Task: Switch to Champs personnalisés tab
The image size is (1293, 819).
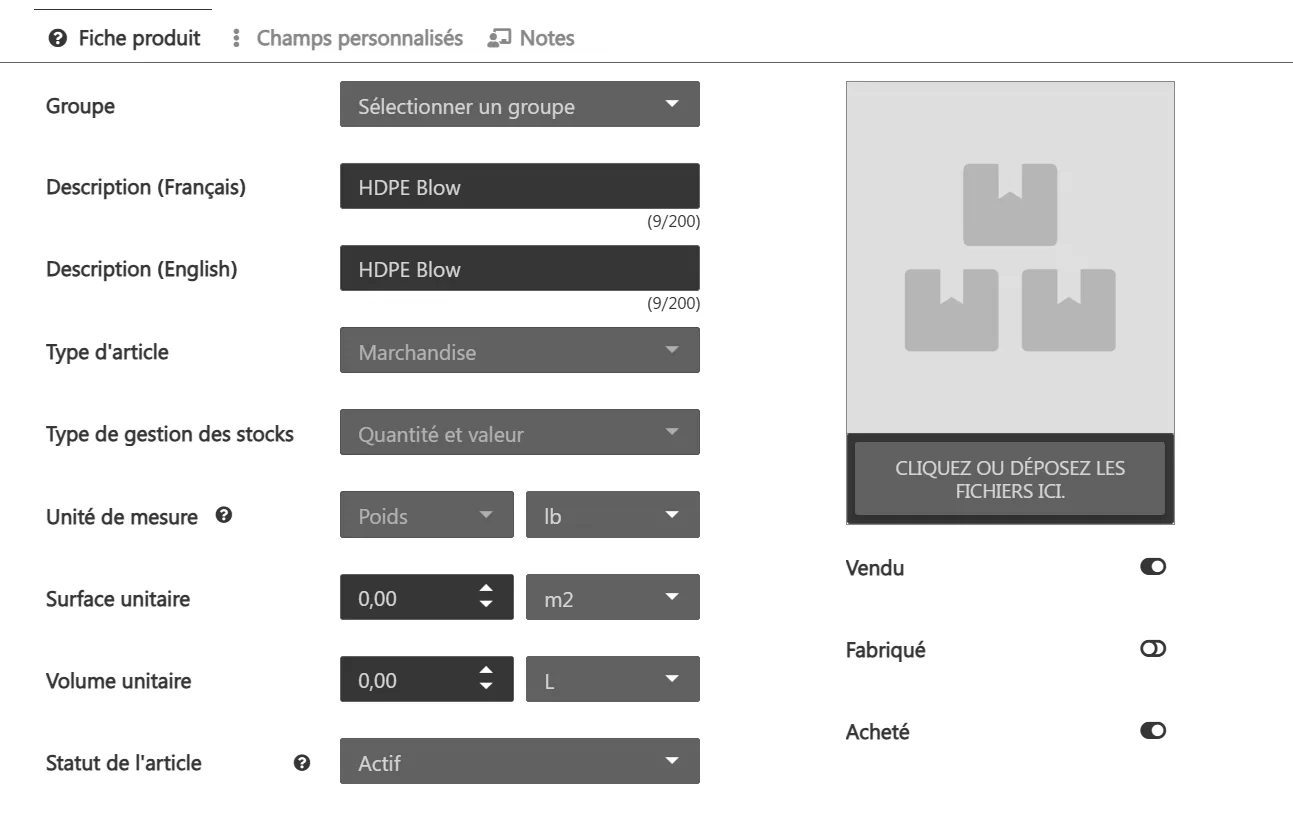Action: coord(347,38)
